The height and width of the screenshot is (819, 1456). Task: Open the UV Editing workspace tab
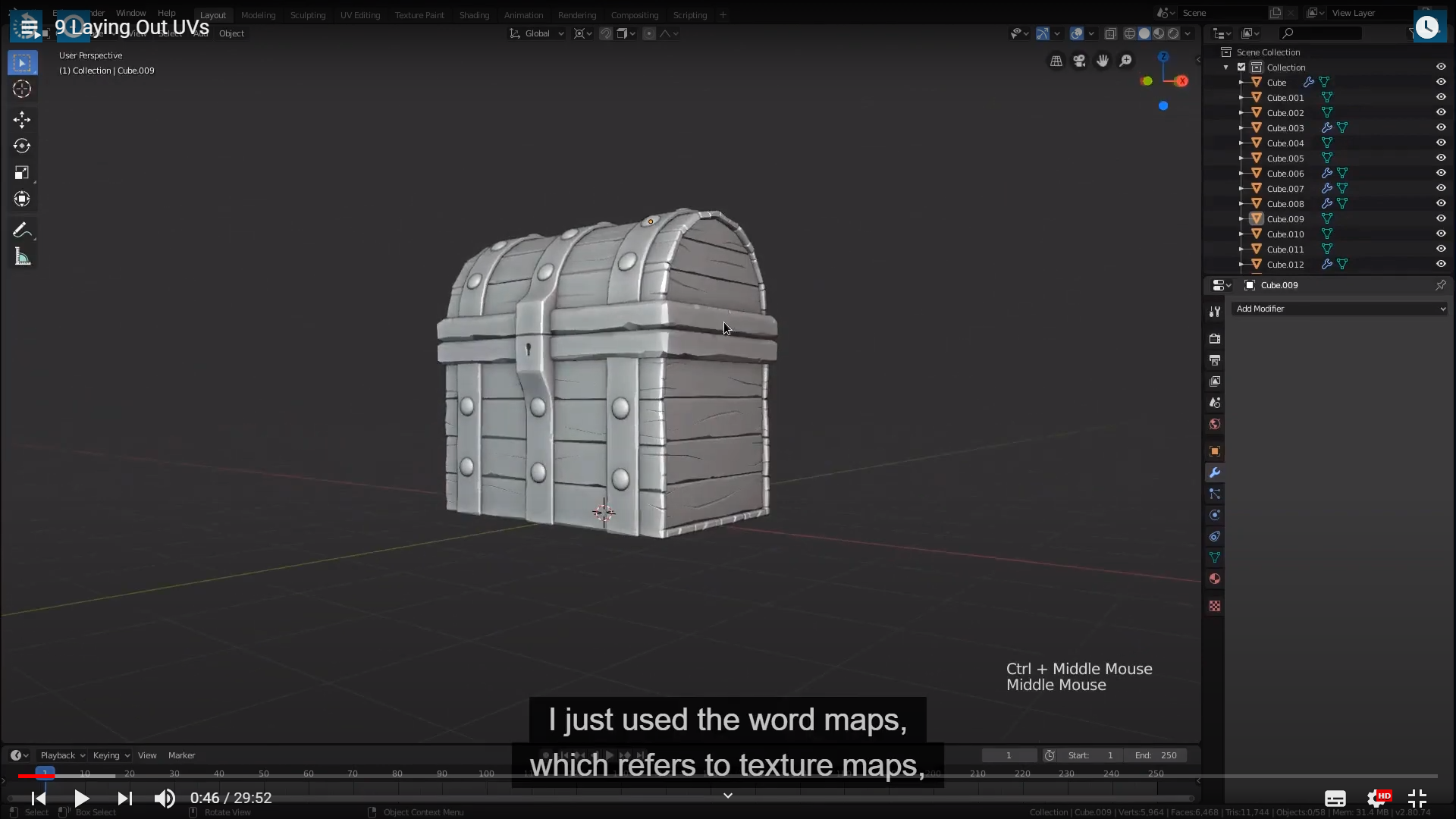coord(359,15)
